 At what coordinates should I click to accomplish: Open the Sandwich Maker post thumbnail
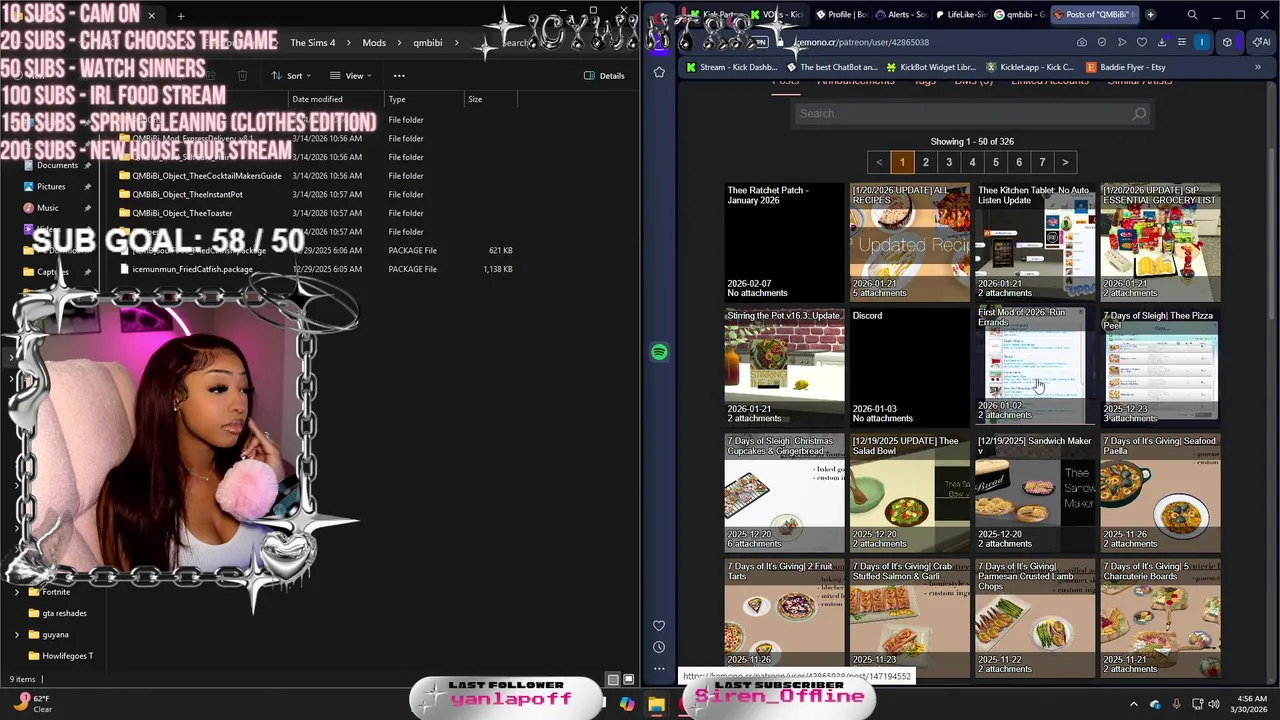point(1035,492)
